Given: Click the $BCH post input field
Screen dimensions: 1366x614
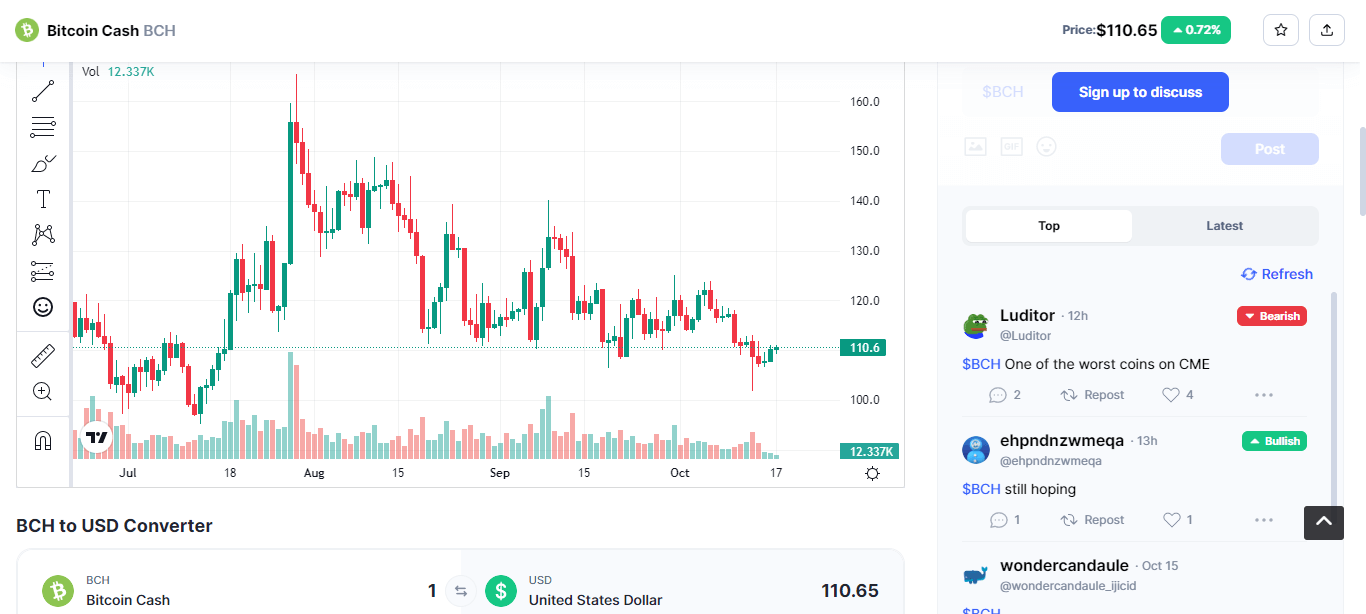Looking at the screenshot, I should pyautogui.click(x=1003, y=92).
